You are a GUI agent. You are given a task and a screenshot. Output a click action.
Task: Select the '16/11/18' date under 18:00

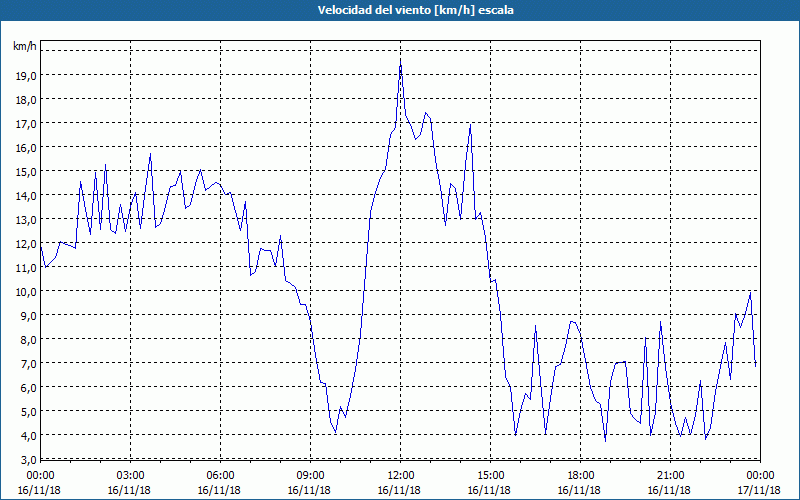(579, 490)
